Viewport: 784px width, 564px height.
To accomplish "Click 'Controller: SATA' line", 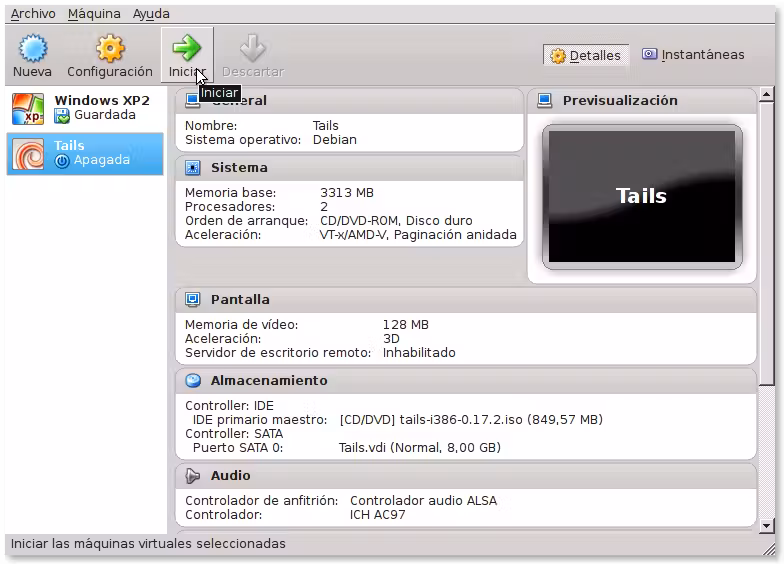I will pos(234,434).
